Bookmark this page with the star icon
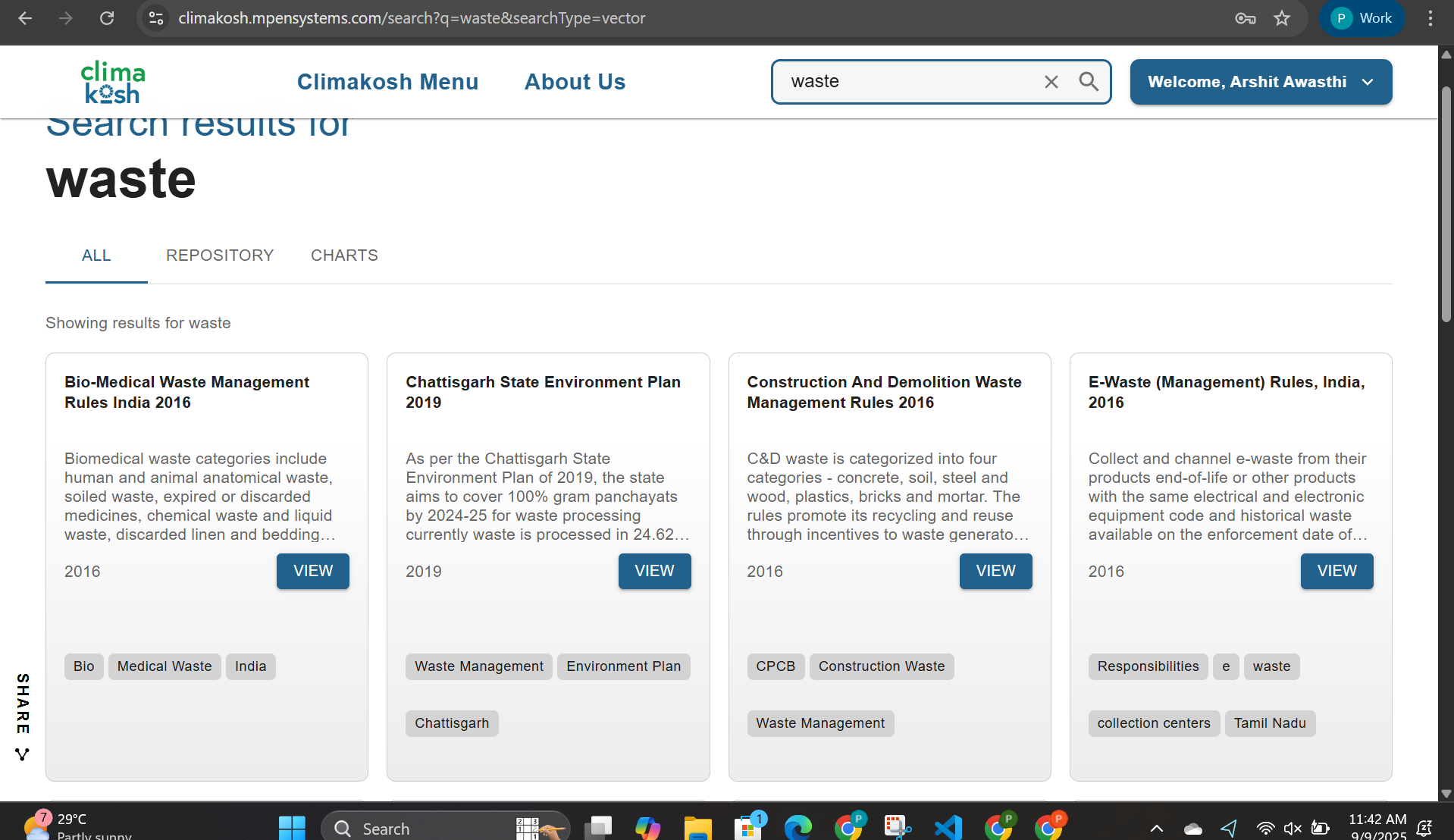This screenshot has width=1454, height=840. click(1281, 18)
